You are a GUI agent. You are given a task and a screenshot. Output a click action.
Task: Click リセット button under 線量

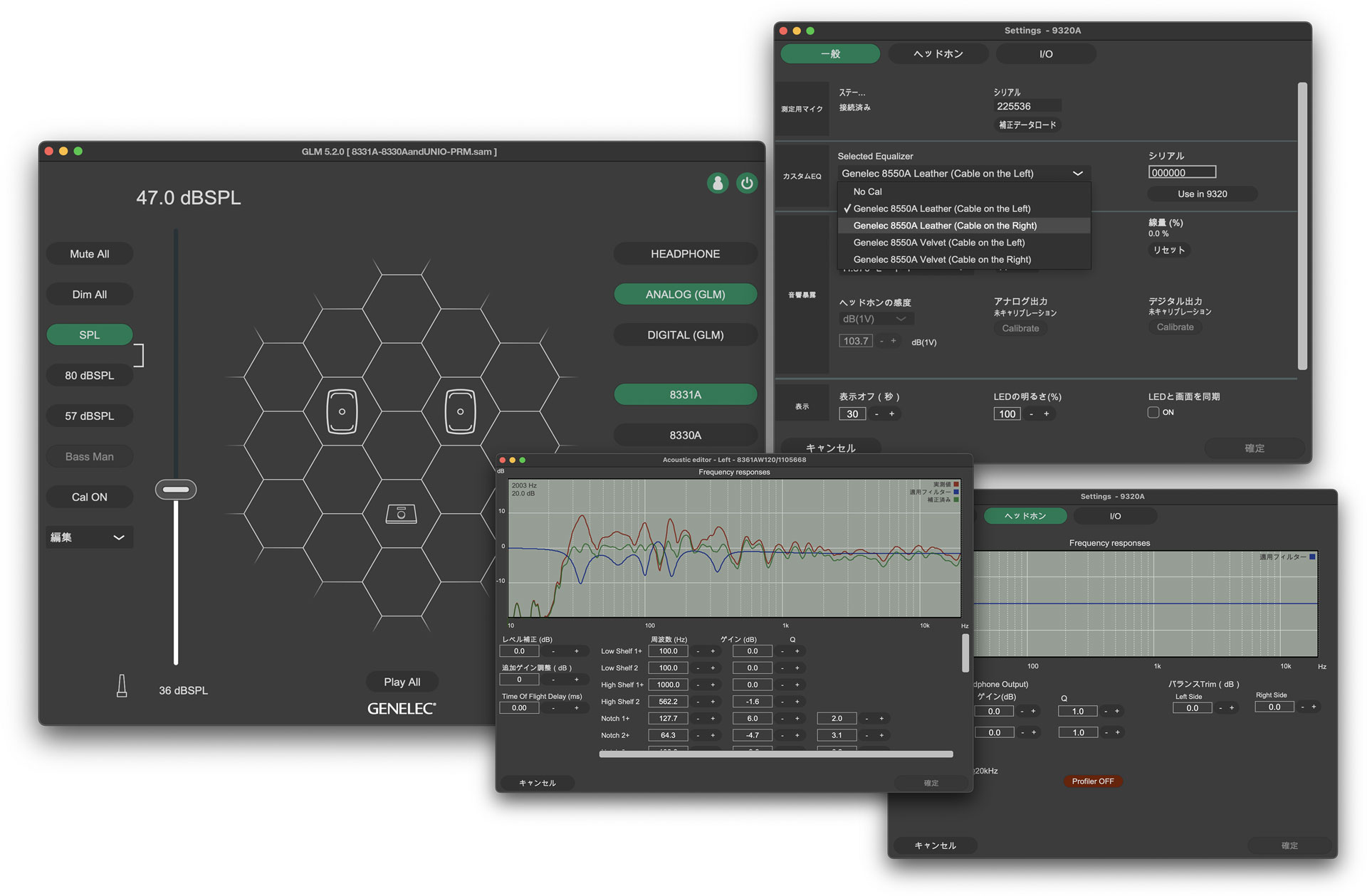pyautogui.click(x=1169, y=250)
